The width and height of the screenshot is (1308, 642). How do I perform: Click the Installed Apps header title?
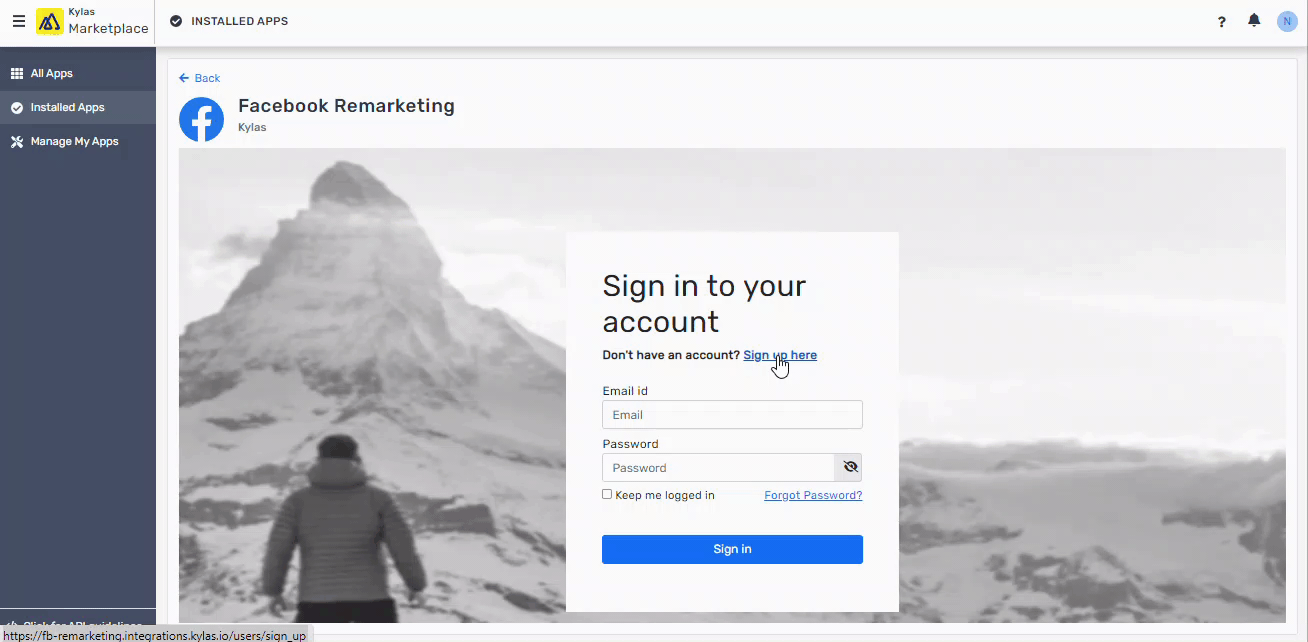240,21
